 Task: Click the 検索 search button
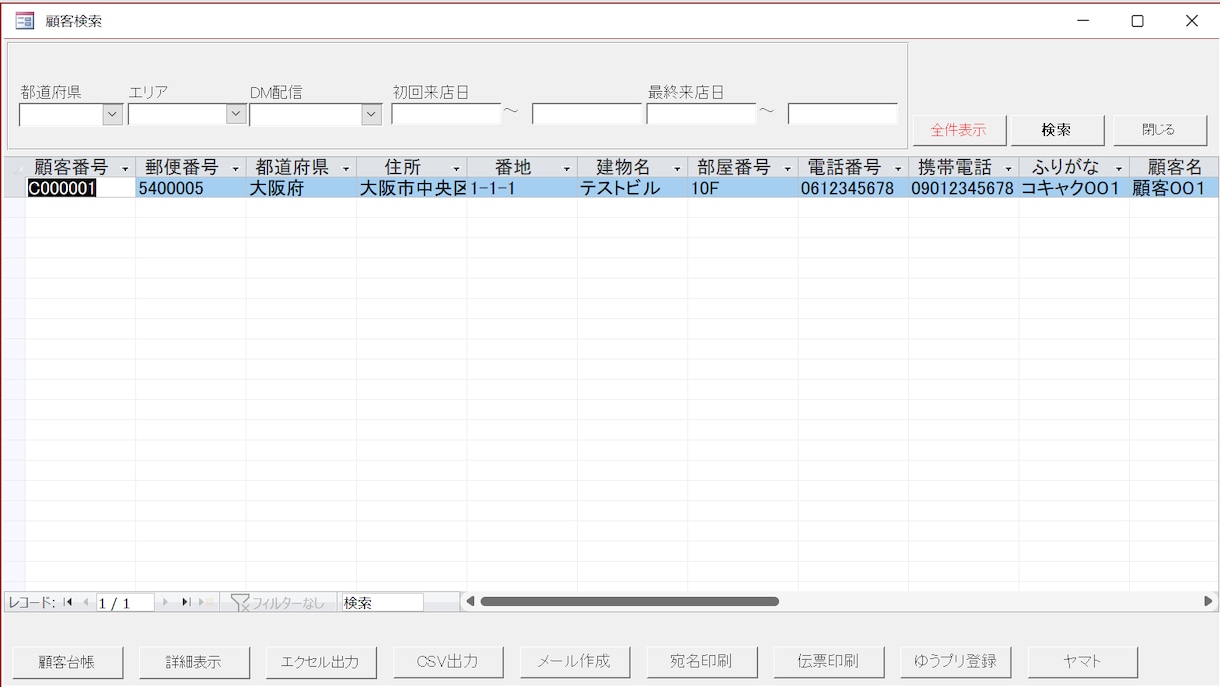pos(1057,130)
